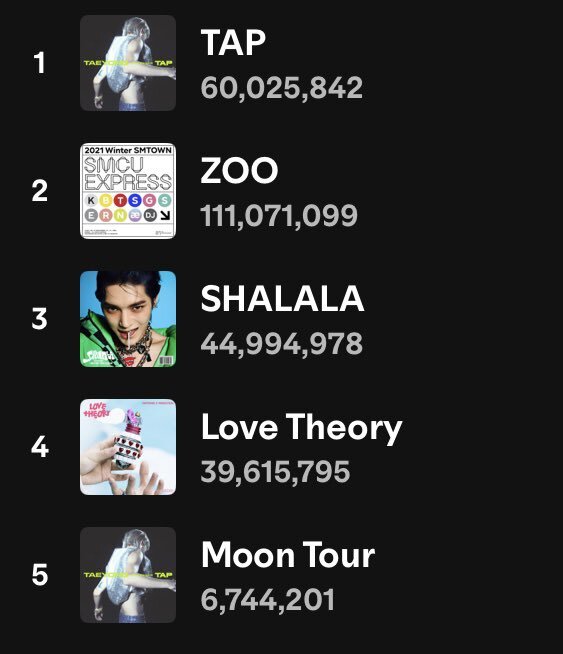Click rank number 5 beside Moon Tour
This screenshot has width=563, height=654.
coord(40,575)
